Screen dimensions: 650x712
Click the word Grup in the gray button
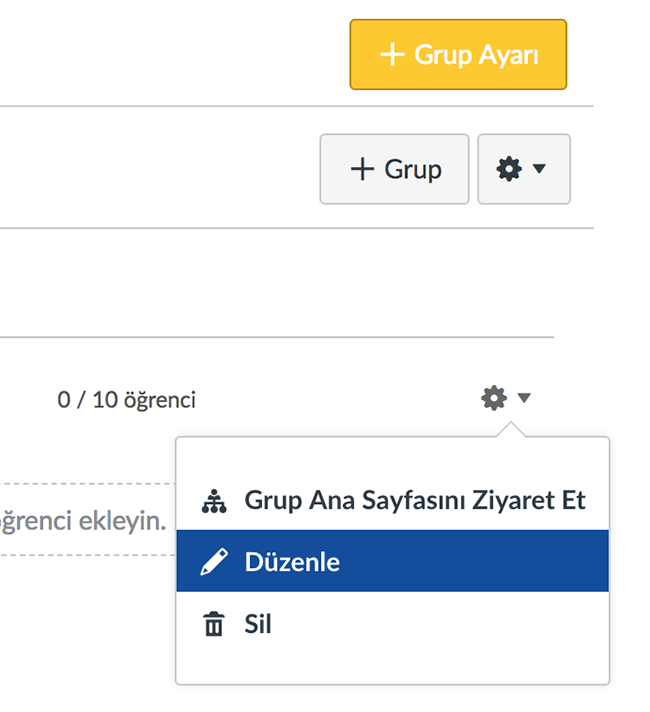[413, 170]
